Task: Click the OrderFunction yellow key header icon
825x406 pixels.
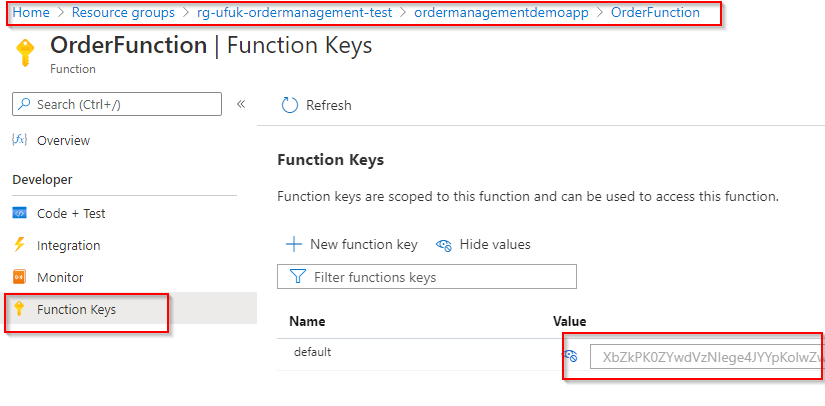Action: [25, 53]
